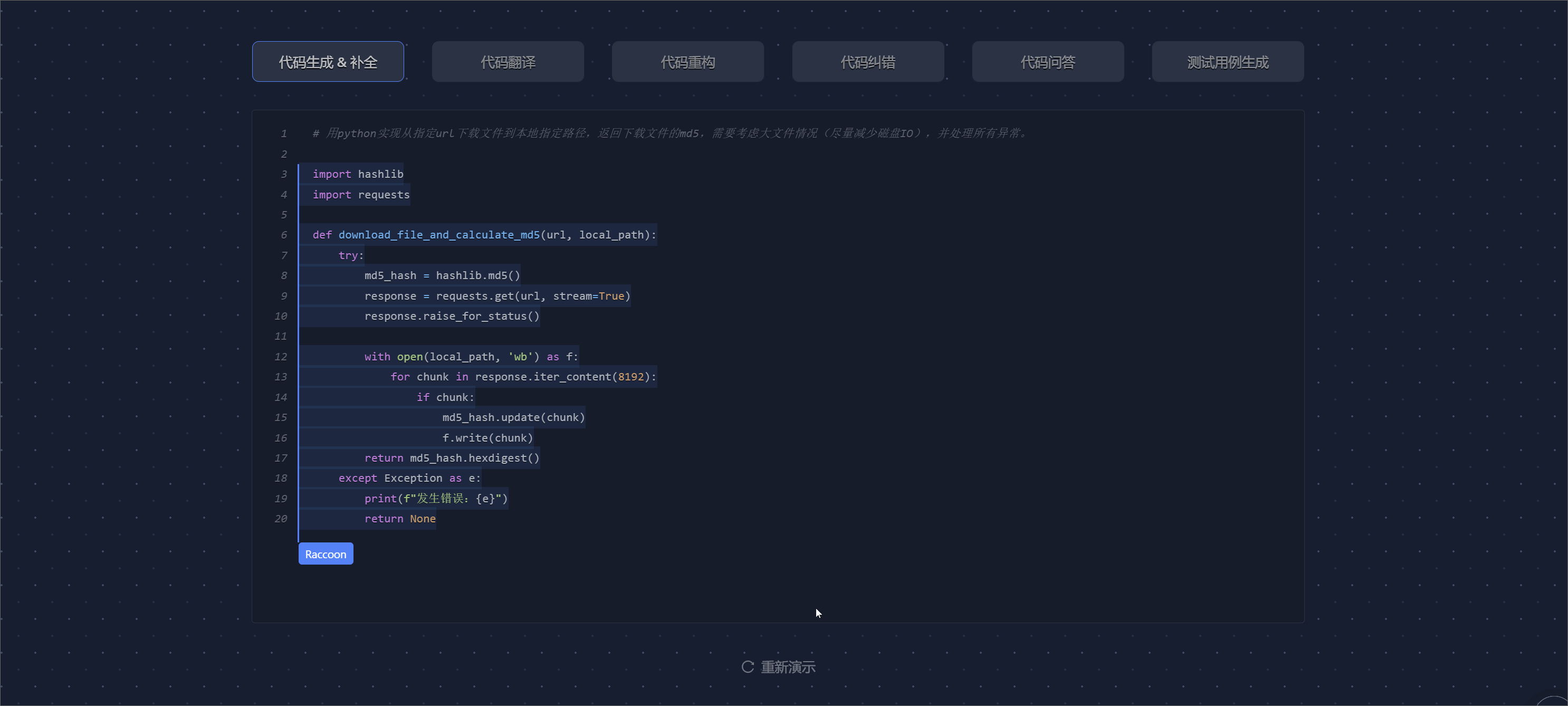Click the requests.get(url, stream=True) line

tap(496, 296)
